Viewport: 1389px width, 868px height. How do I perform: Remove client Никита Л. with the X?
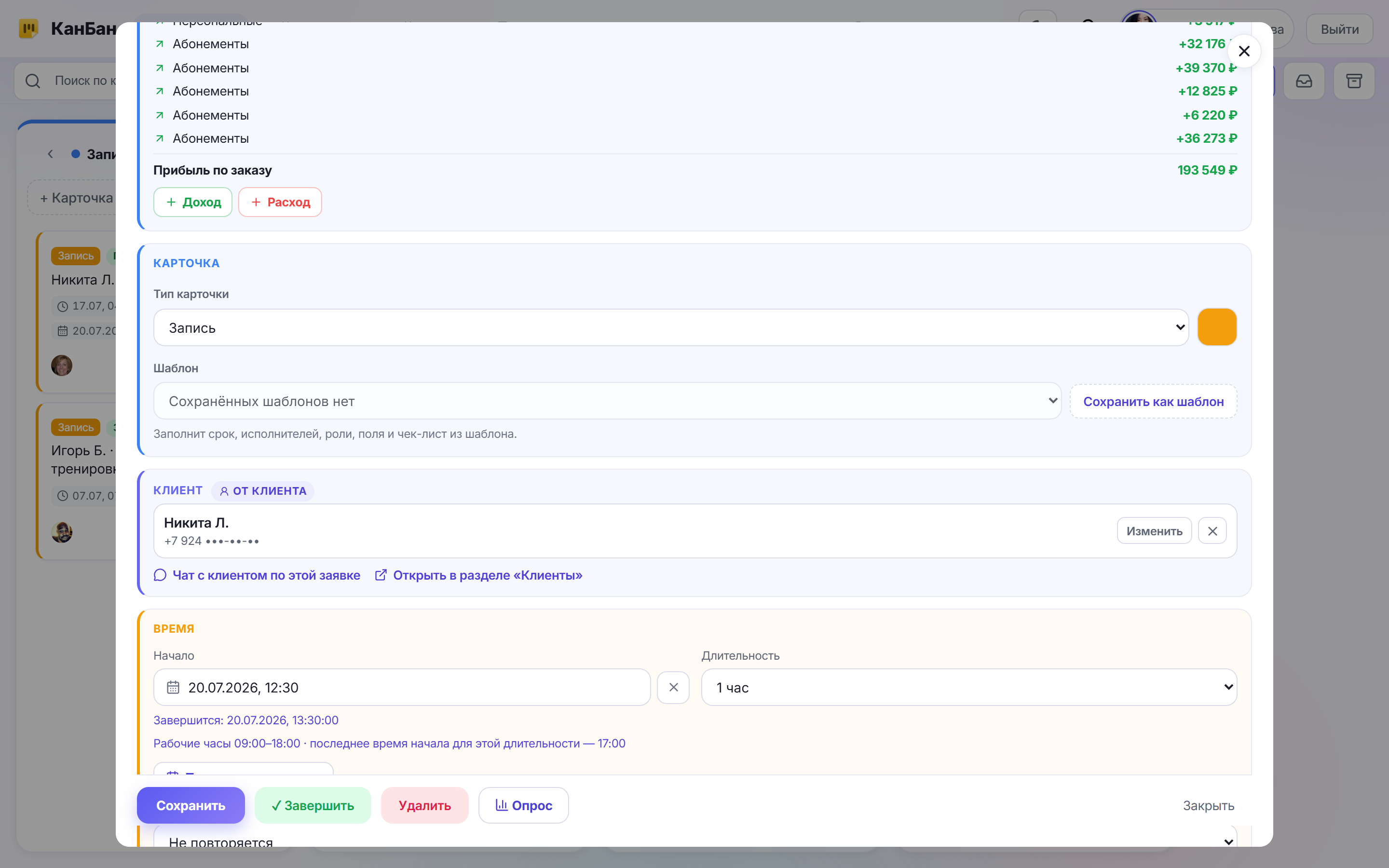click(1212, 531)
